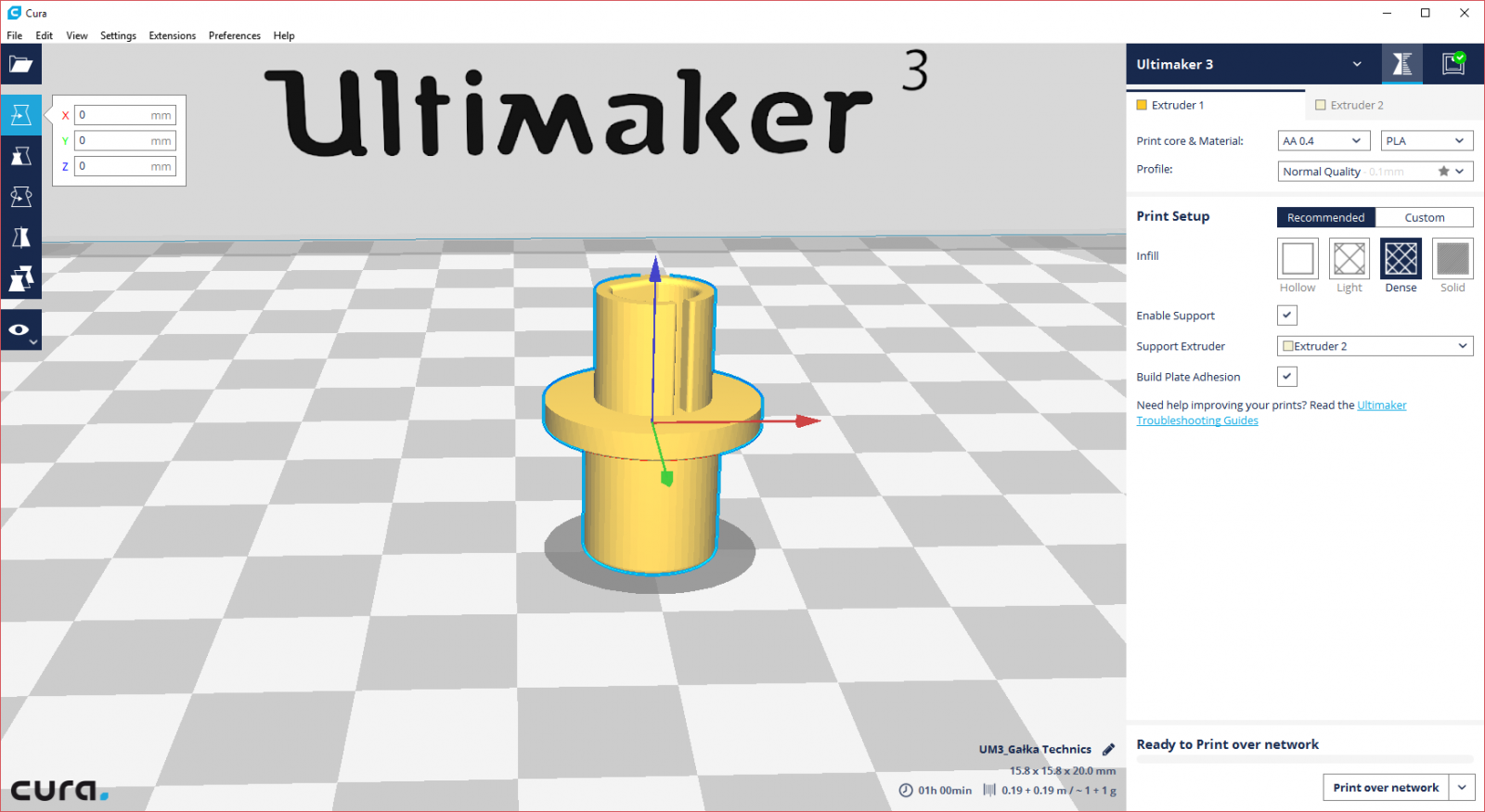Choose Dense infill option
This screenshot has height=812, width=1485.
click(1401, 259)
